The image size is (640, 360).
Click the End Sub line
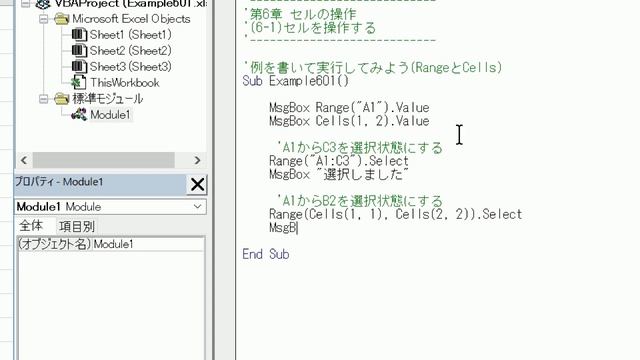266,254
